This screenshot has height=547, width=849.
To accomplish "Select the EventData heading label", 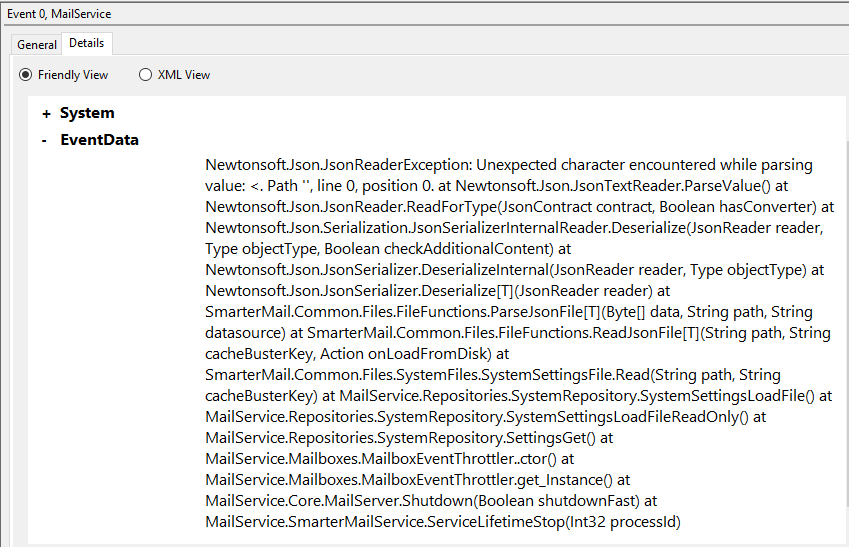I will coord(99,140).
